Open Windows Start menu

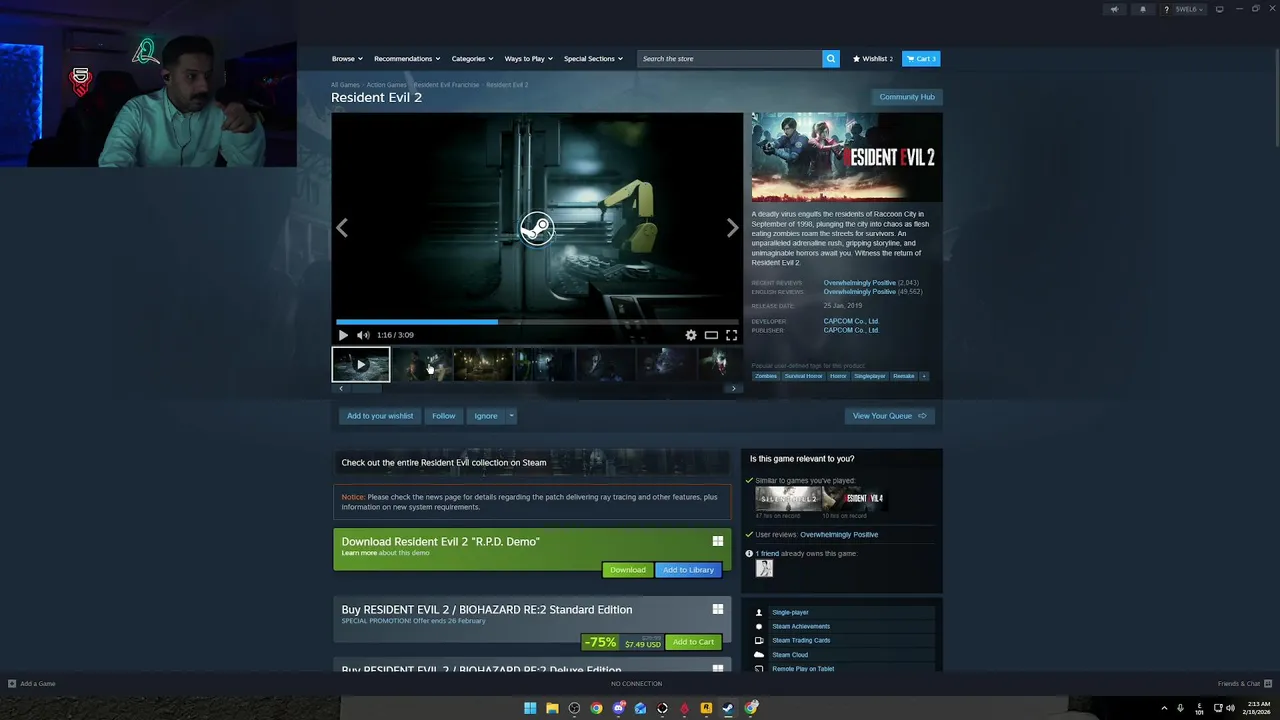[x=530, y=708]
